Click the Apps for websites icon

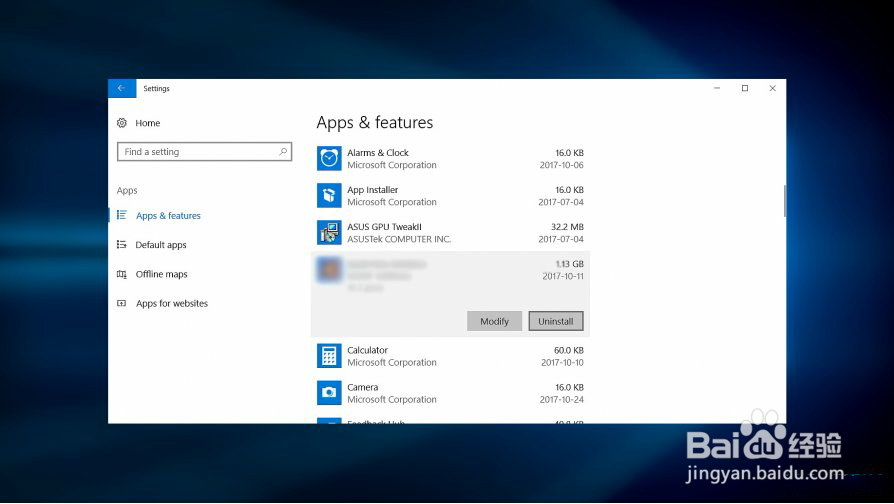pyautogui.click(x=121, y=303)
